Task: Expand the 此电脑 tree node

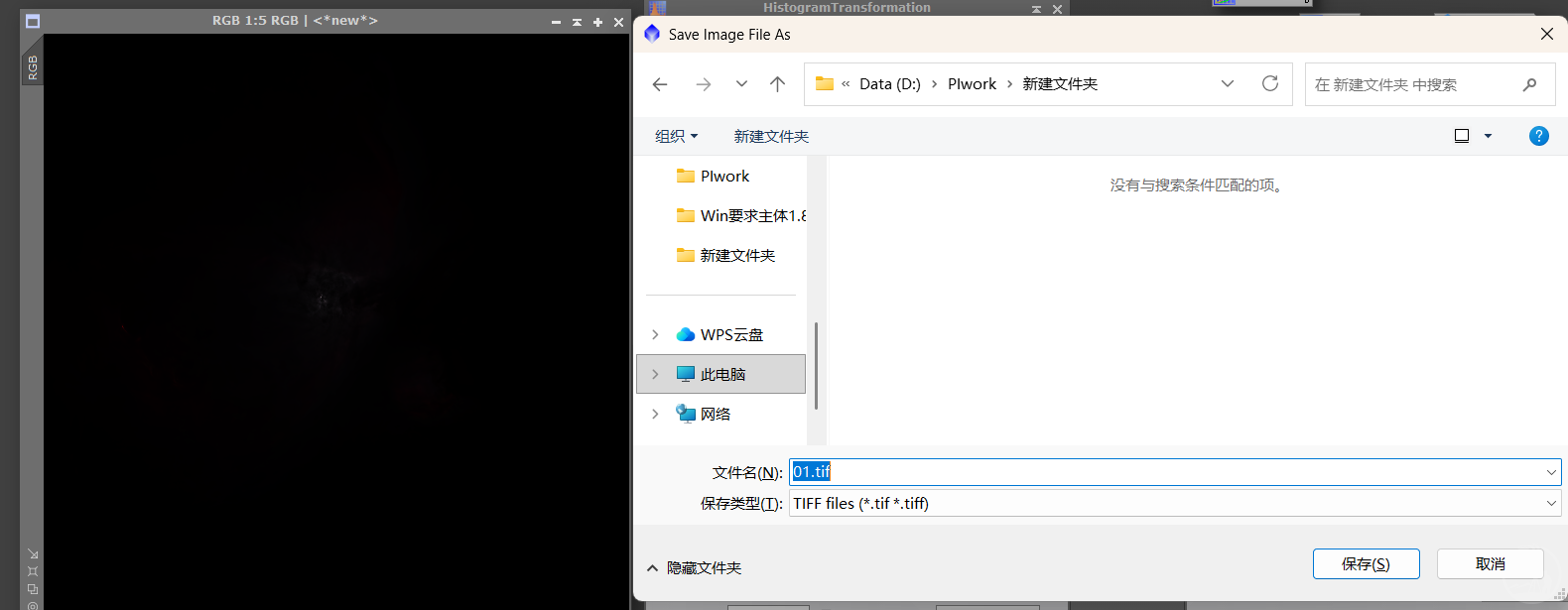Action: 655,375
